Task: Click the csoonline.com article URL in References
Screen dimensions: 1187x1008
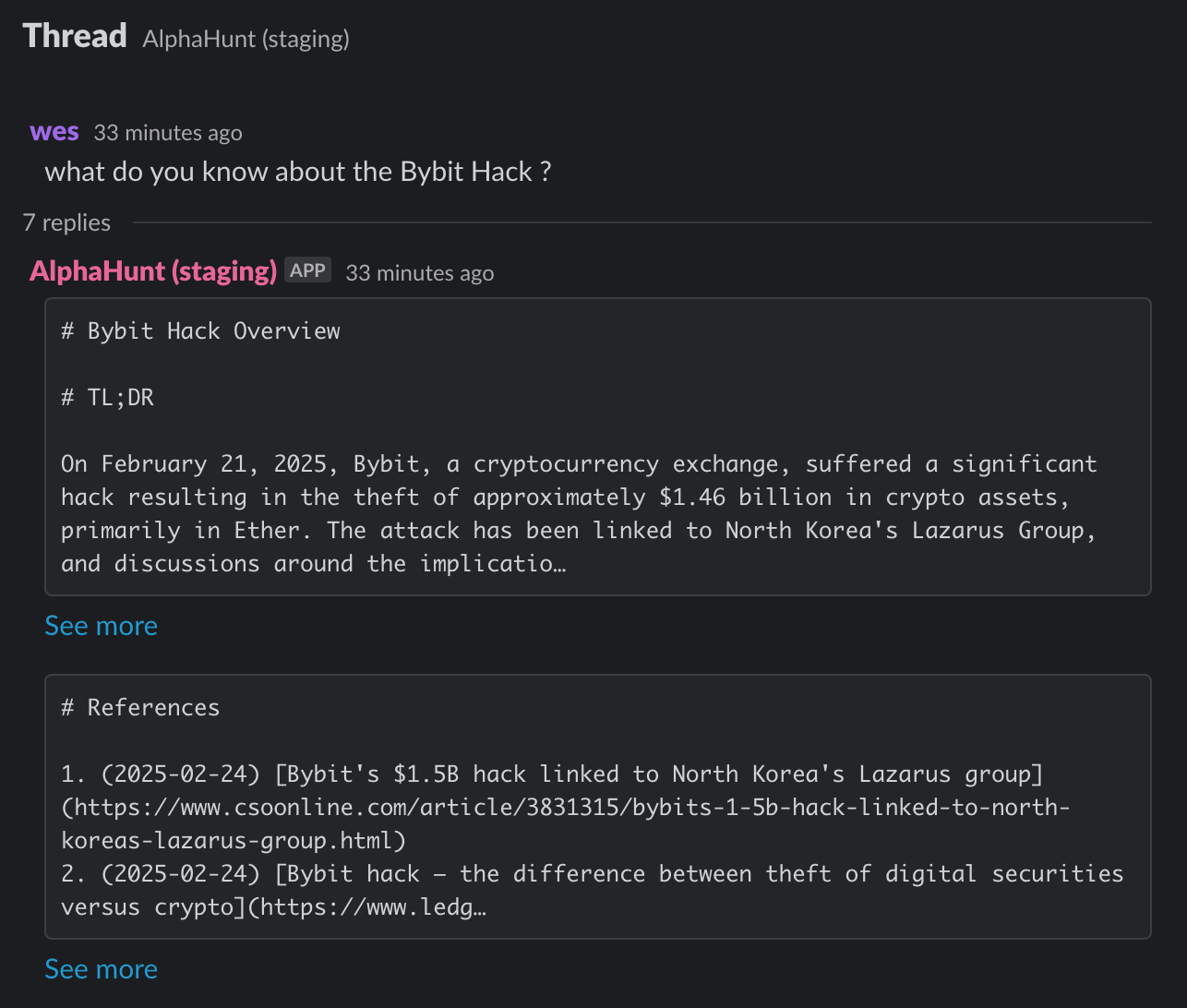Action: [565, 808]
